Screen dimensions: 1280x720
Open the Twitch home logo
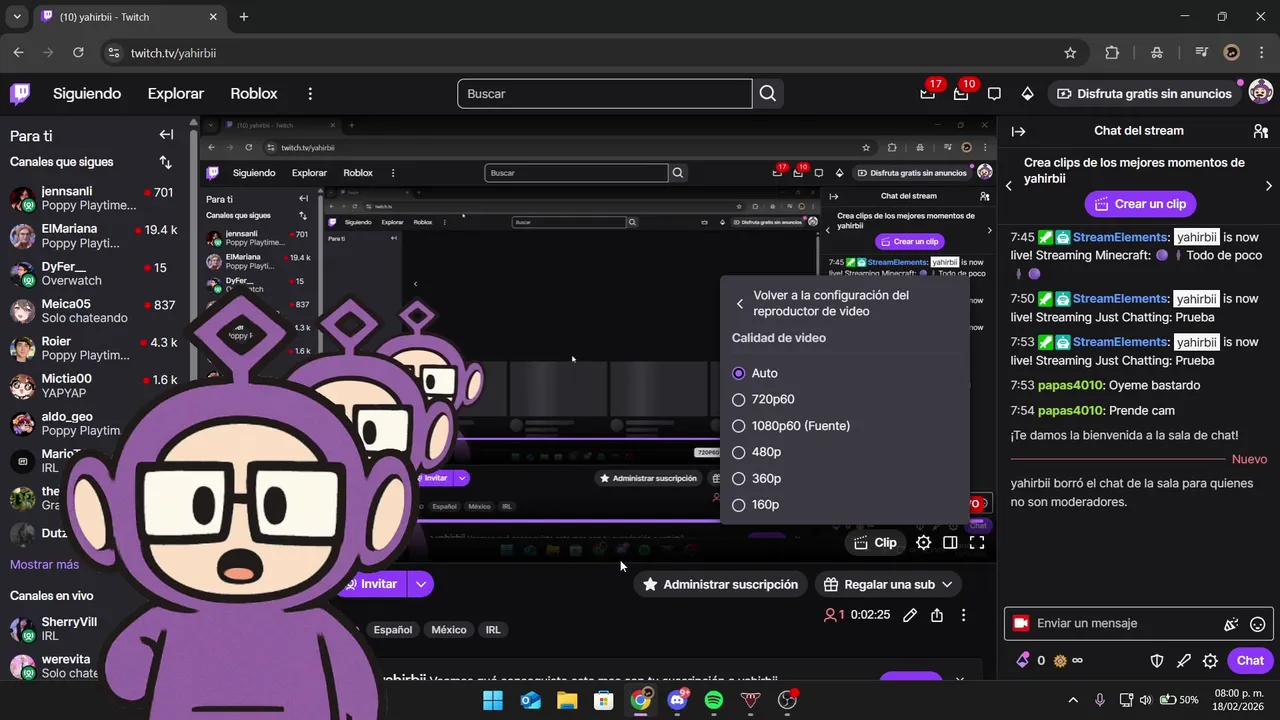click(20, 94)
